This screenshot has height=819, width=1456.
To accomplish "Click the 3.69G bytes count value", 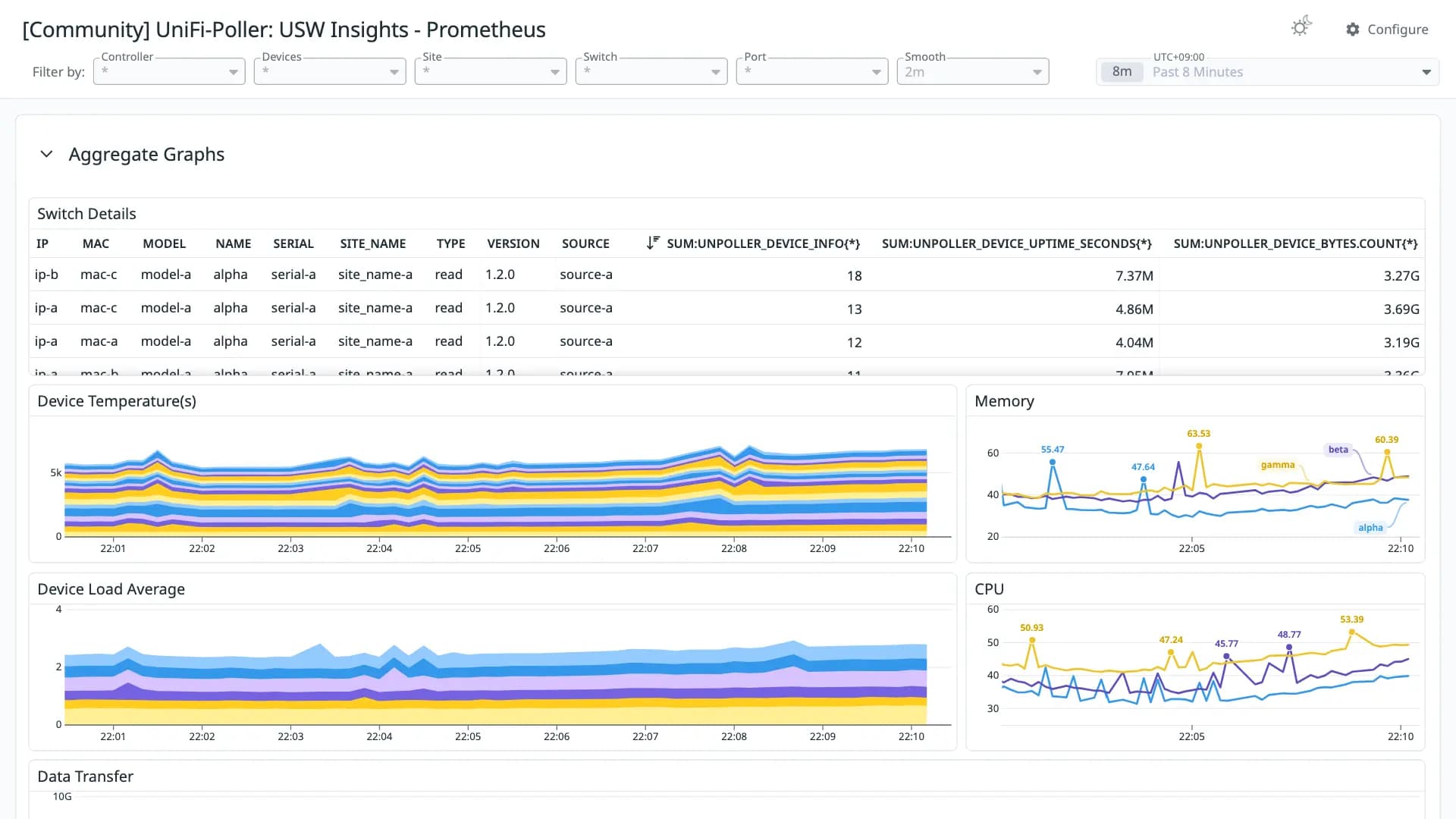I will click(1401, 309).
